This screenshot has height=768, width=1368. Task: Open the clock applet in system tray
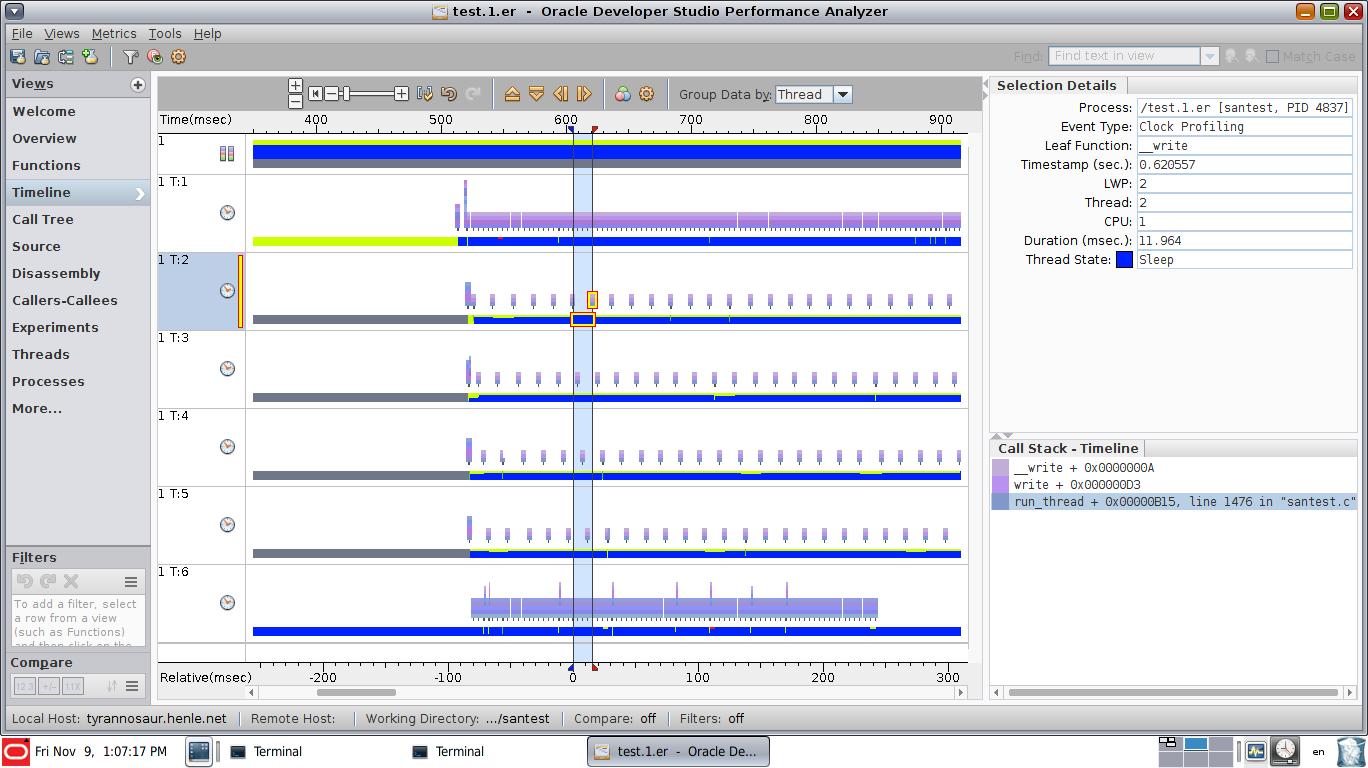click(x=1285, y=751)
